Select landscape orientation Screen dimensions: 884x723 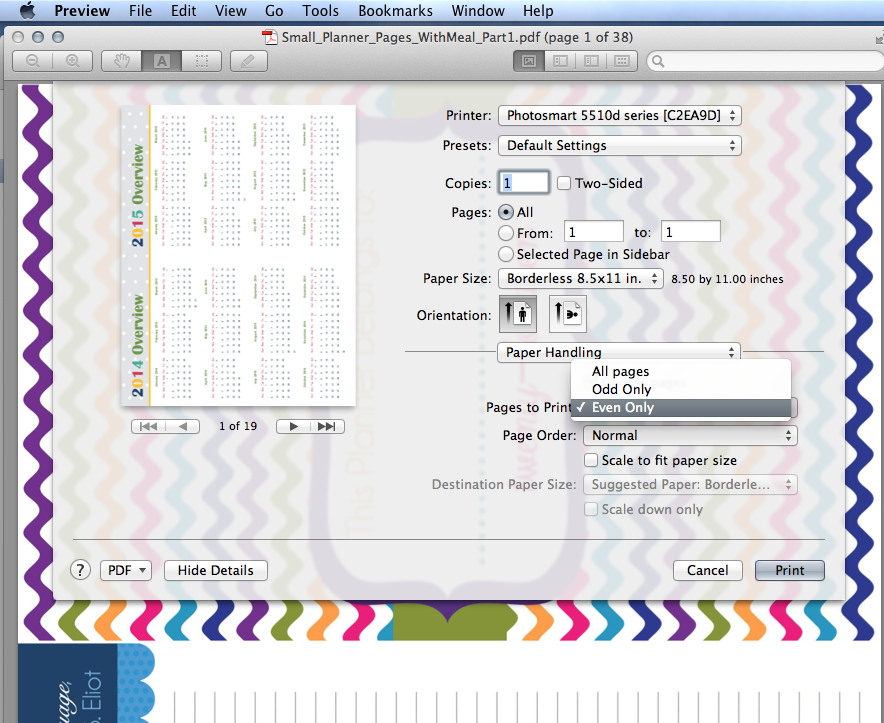pyautogui.click(x=567, y=313)
